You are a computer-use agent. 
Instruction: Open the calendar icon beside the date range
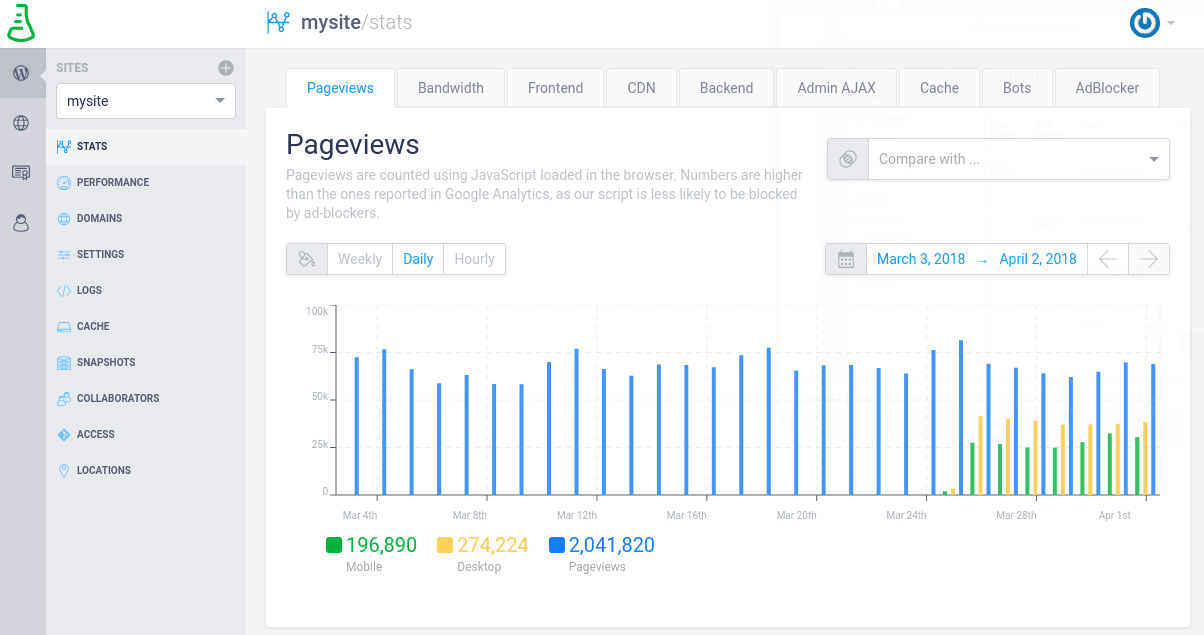[x=845, y=258]
